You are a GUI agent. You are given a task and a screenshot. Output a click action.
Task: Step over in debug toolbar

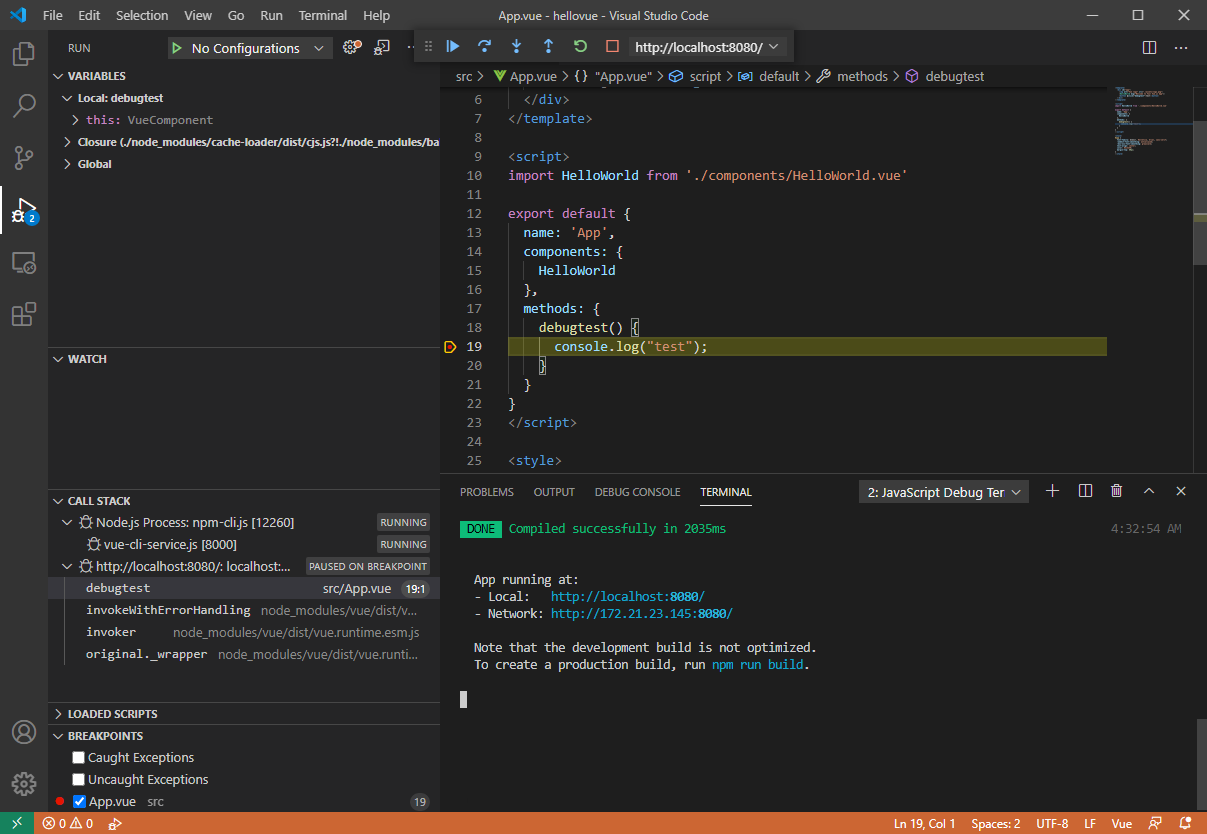point(485,46)
